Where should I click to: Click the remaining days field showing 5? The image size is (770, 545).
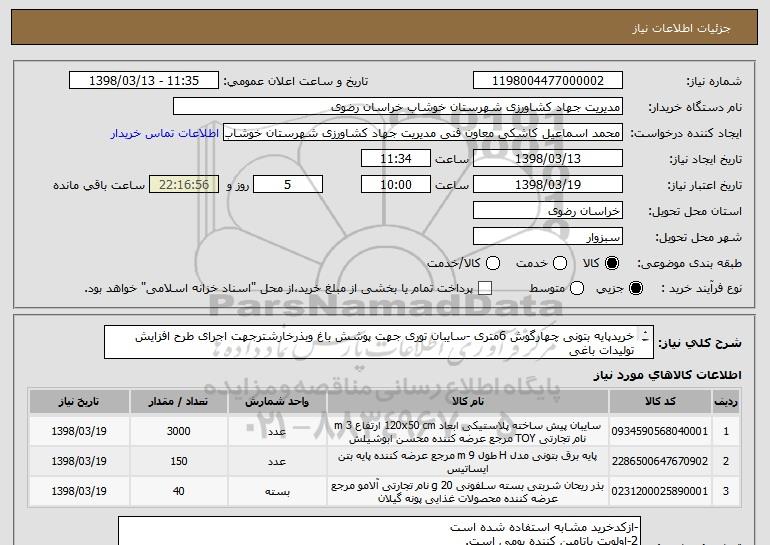click(288, 185)
